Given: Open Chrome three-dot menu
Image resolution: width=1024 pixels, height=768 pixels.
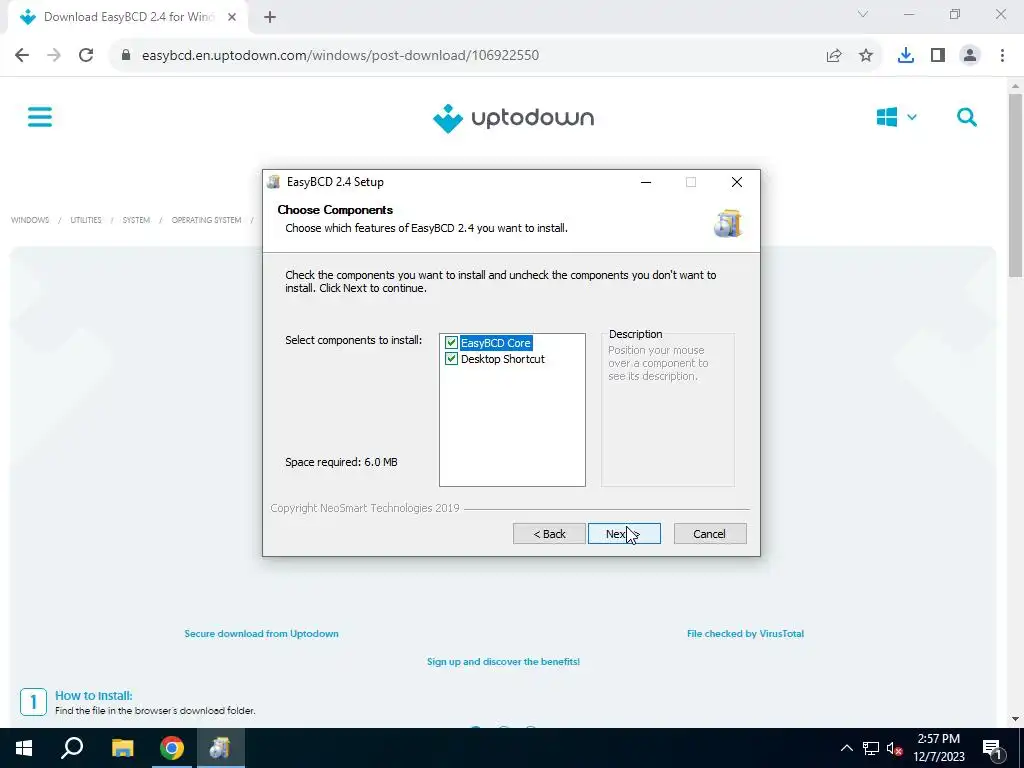Looking at the screenshot, I should (1002, 56).
